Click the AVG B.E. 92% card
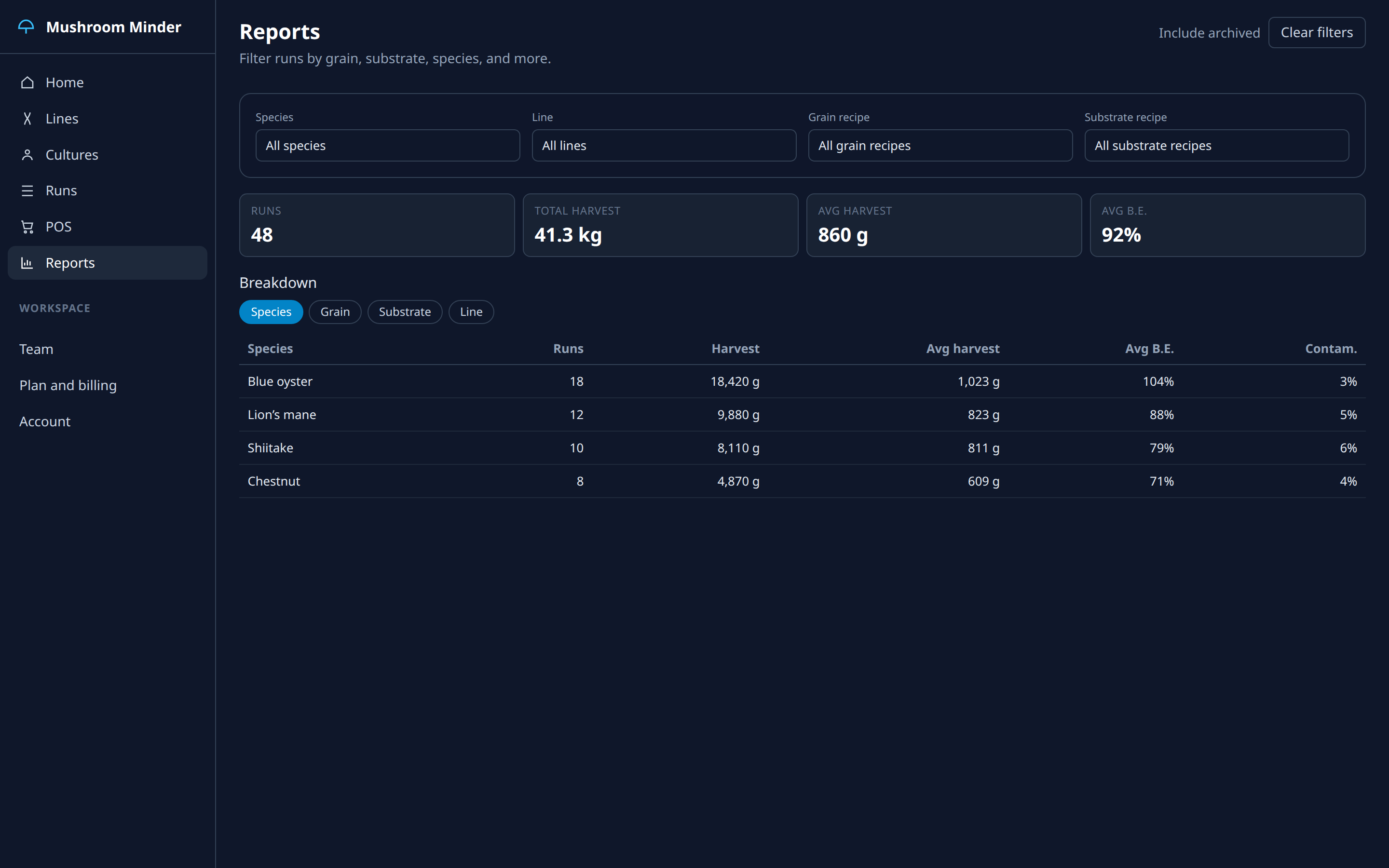This screenshot has width=1389, height=868. point(1227,225)
